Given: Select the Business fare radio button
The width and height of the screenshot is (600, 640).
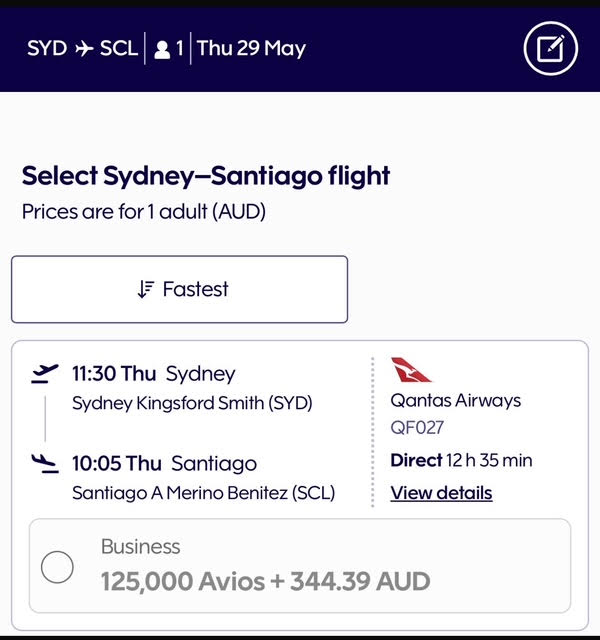Looking at the screenshot, I should pos(57,567).
